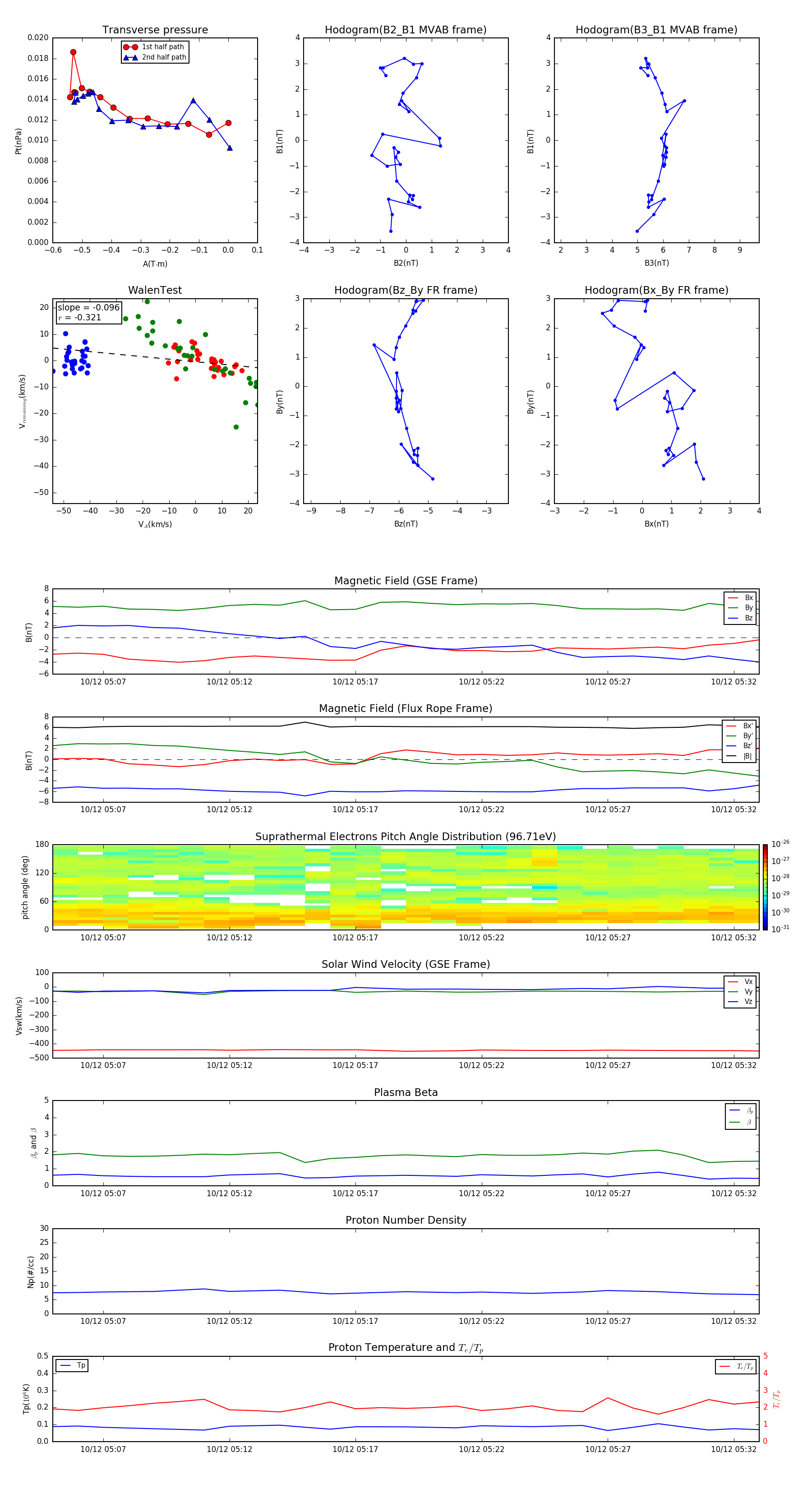
Task: Select the 'Bx(nT)' x-axis label
Action: tap(656, 524)
